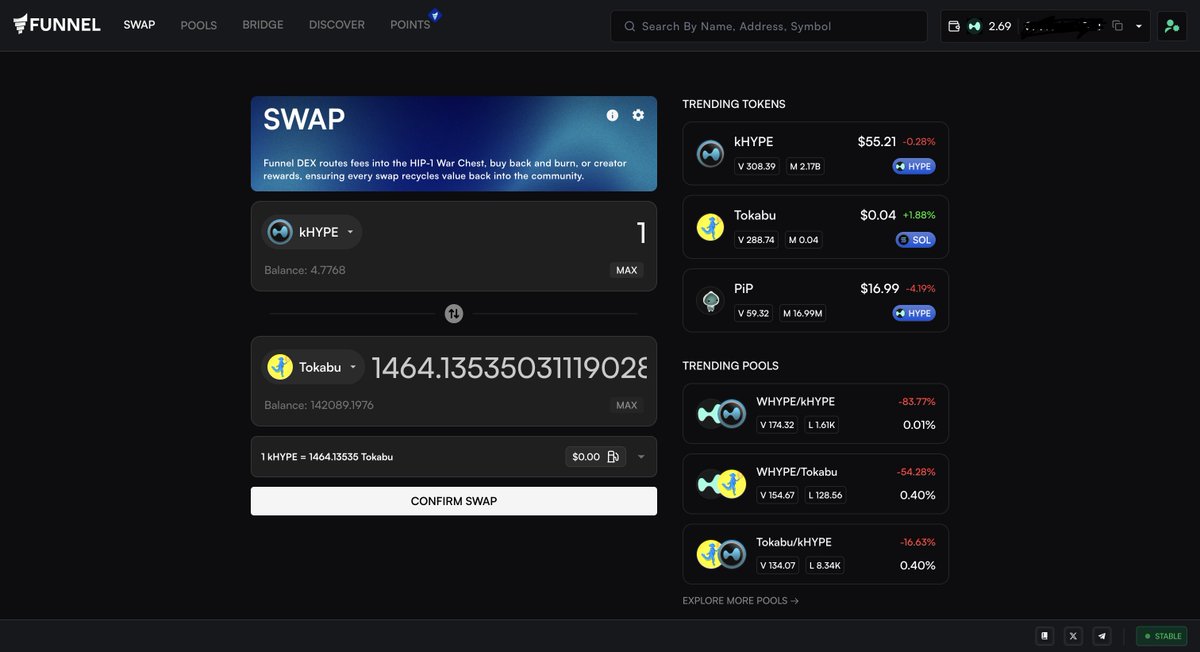Screen dimensions: 1200x652
Task: Open the X (Twitter) footer icon
Action: tap(1073, 635)
